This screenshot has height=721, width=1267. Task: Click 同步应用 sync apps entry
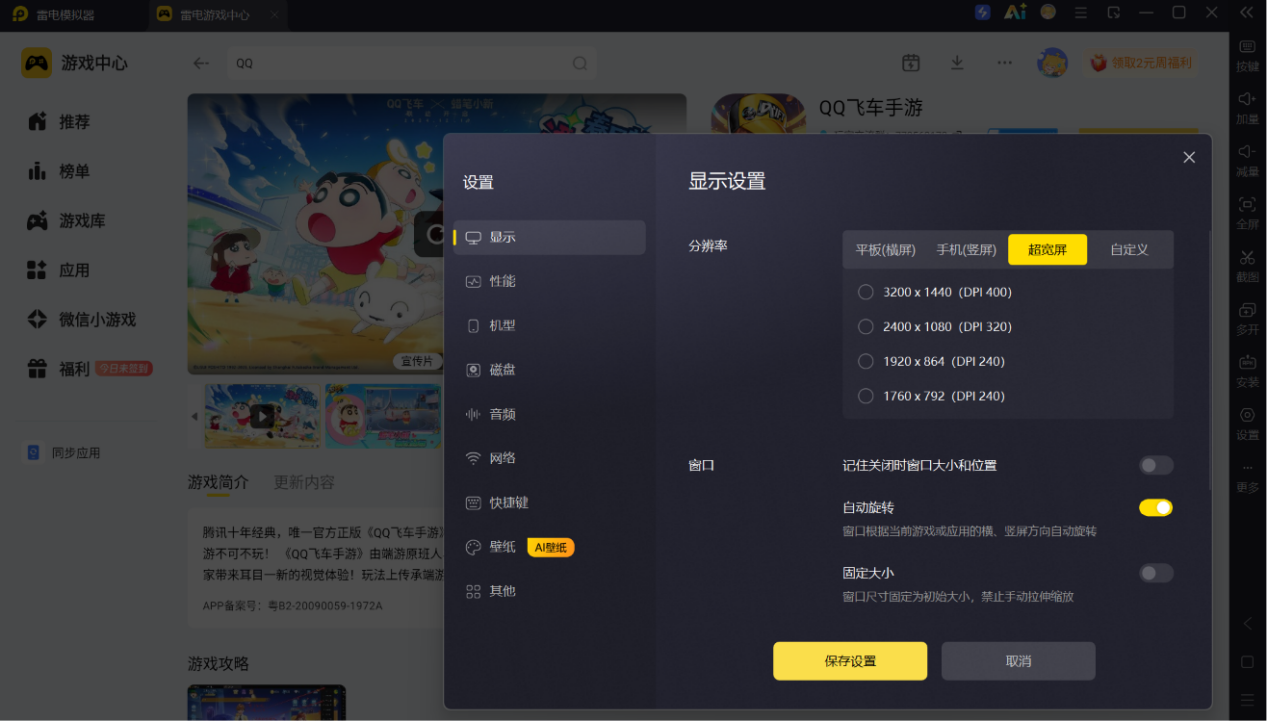point(64,453)
